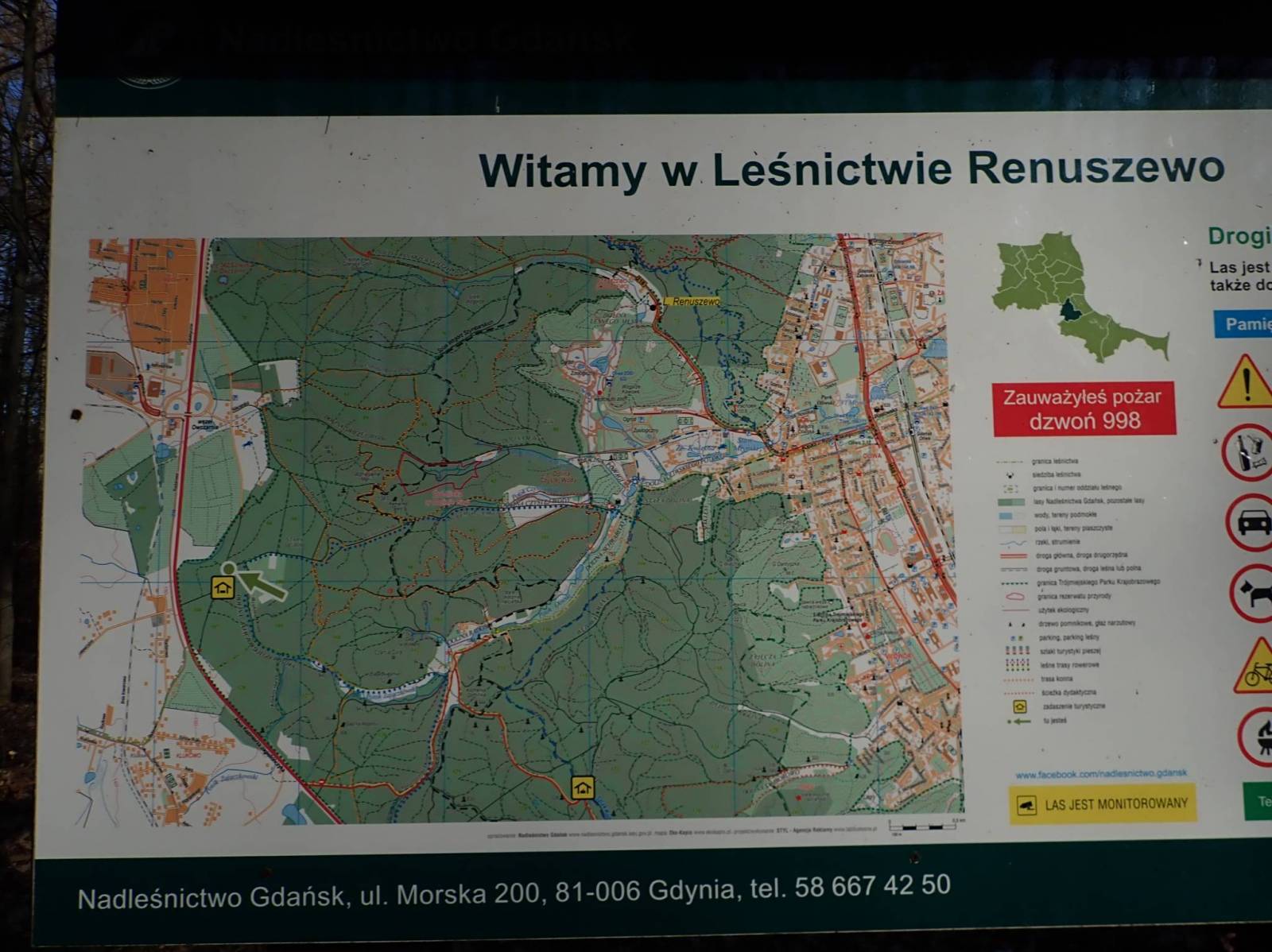Click the yellow 'LAS JEST MONITOROWANY' banner
Viewport: 1272px width, 952px height.
1102,804
